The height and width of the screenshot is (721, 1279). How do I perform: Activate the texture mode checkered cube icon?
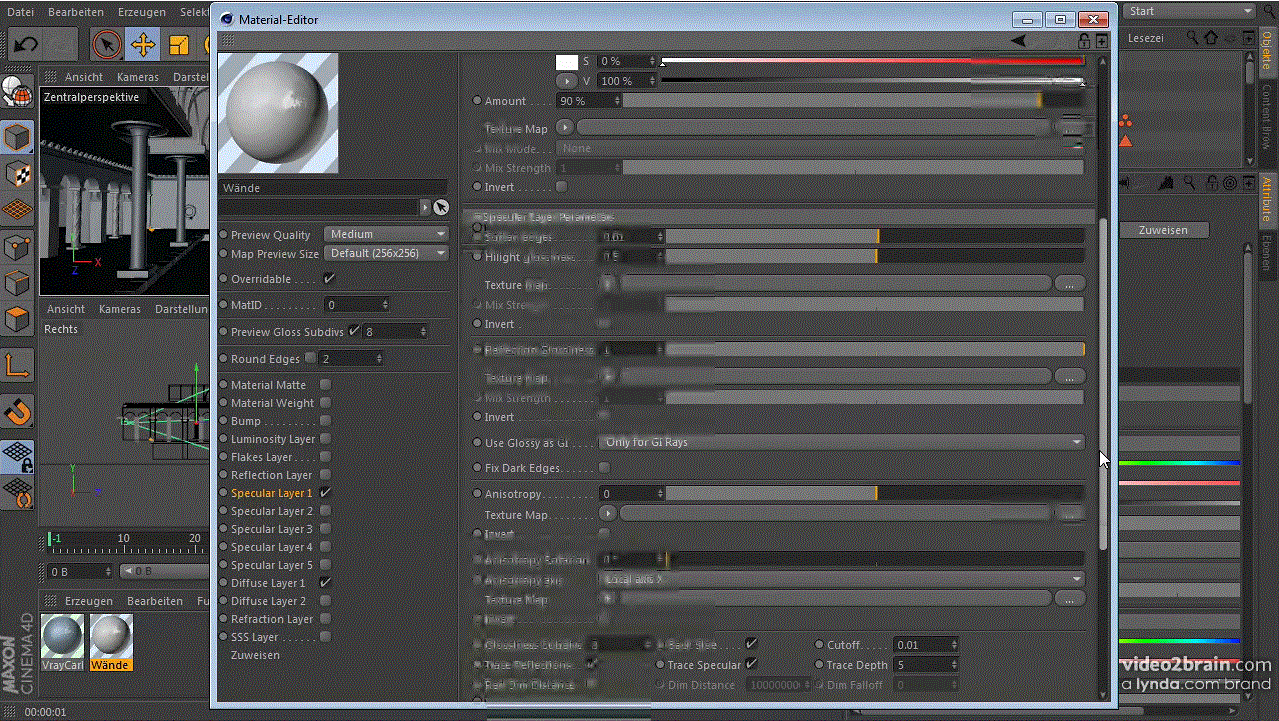tap(17, 173)
